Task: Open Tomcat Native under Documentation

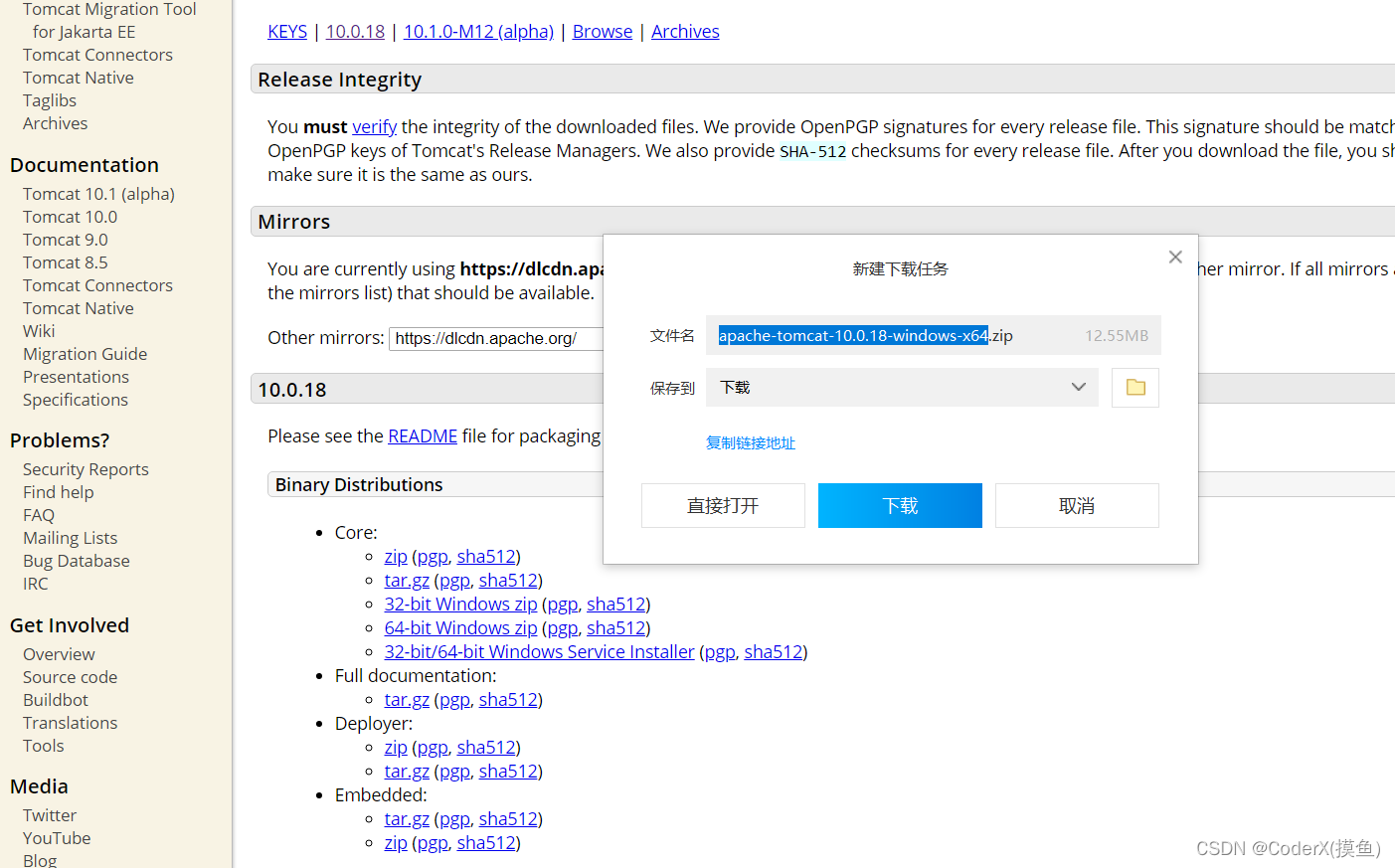Action: click(79, 308)
